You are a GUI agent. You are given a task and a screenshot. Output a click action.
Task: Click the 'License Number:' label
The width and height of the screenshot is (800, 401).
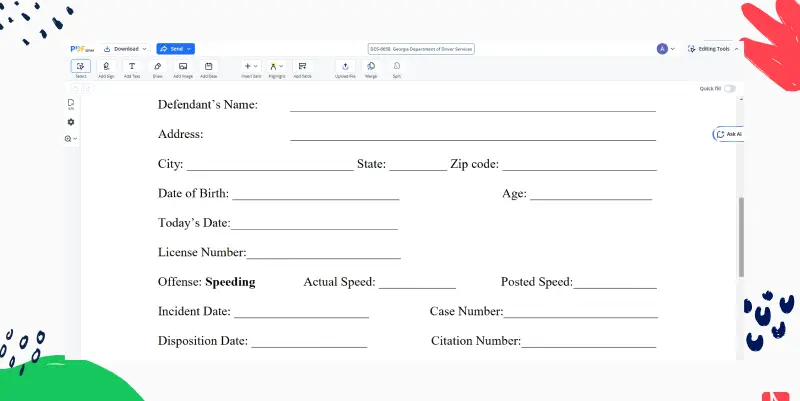coord(202,252)
